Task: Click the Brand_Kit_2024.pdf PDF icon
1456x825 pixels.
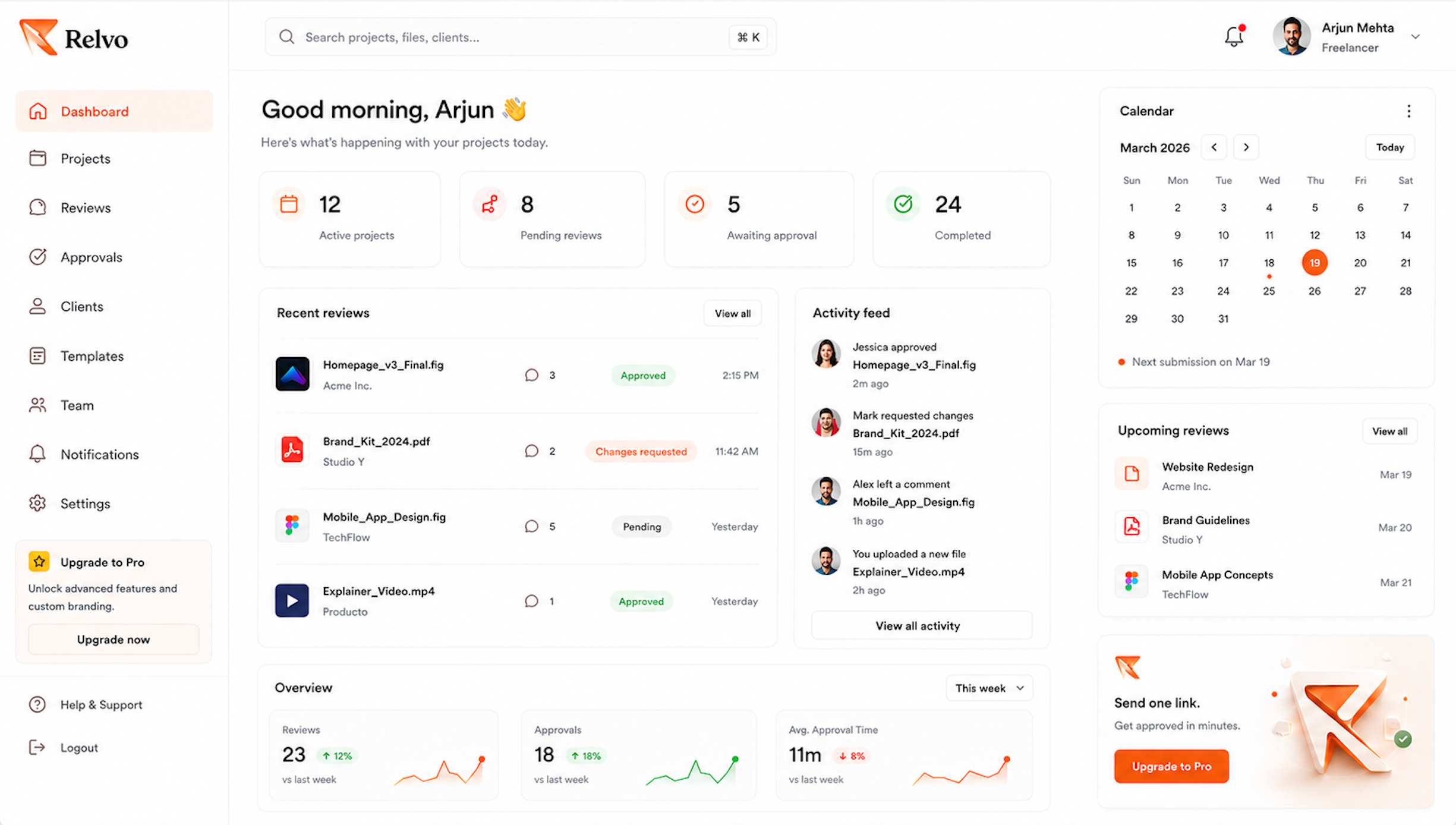Action: coord(292,449)
